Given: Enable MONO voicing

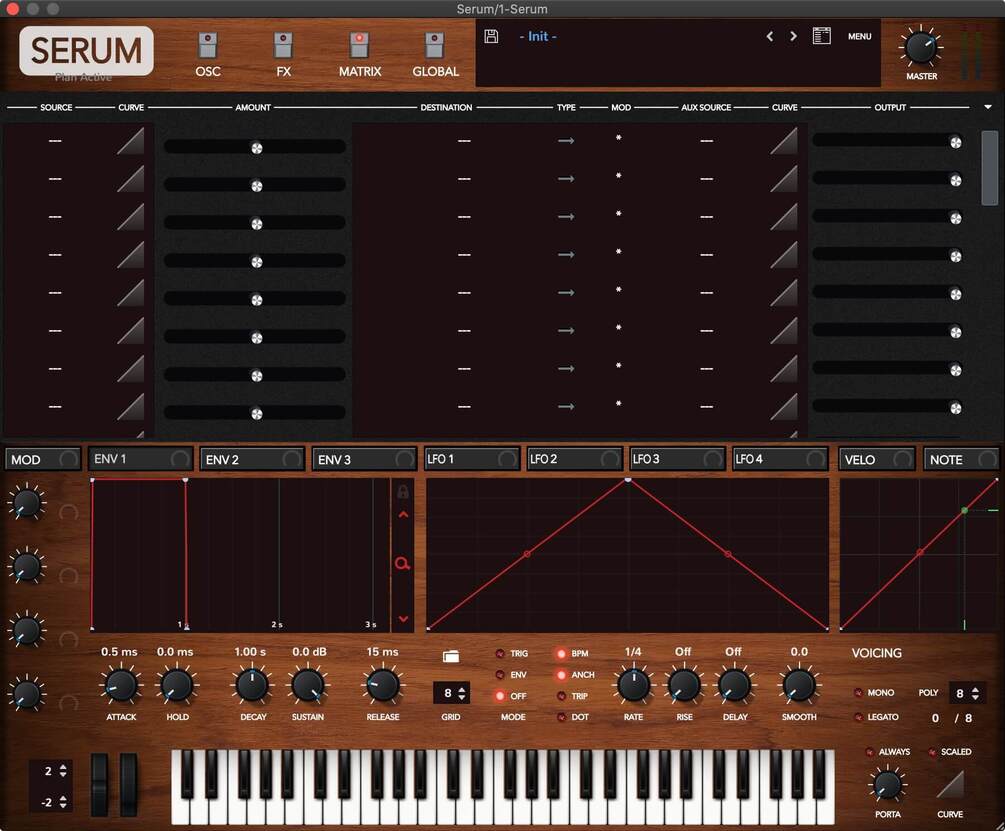Looking at the screenshot, I should (858, 693).
